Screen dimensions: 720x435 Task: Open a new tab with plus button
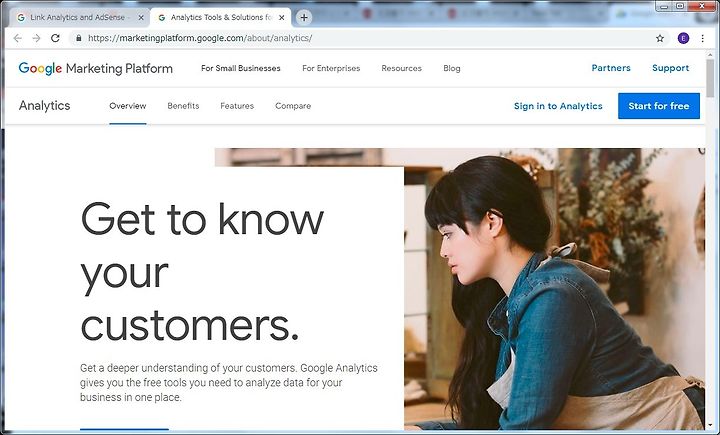(304, 17)
